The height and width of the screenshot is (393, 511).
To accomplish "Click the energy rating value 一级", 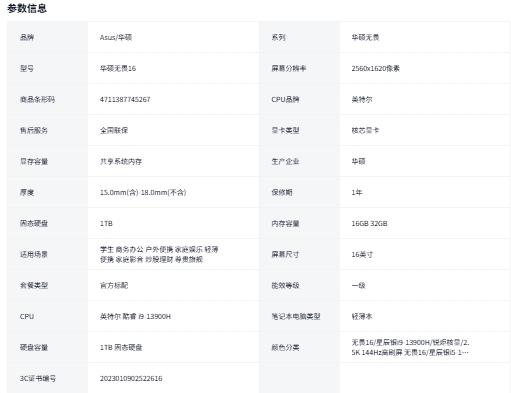I will point(359,285).
